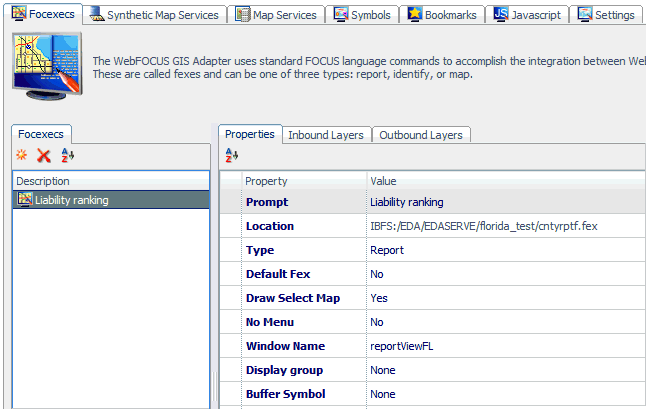
Task: Click the new focexec starburst icon
Action: [21, 155]
